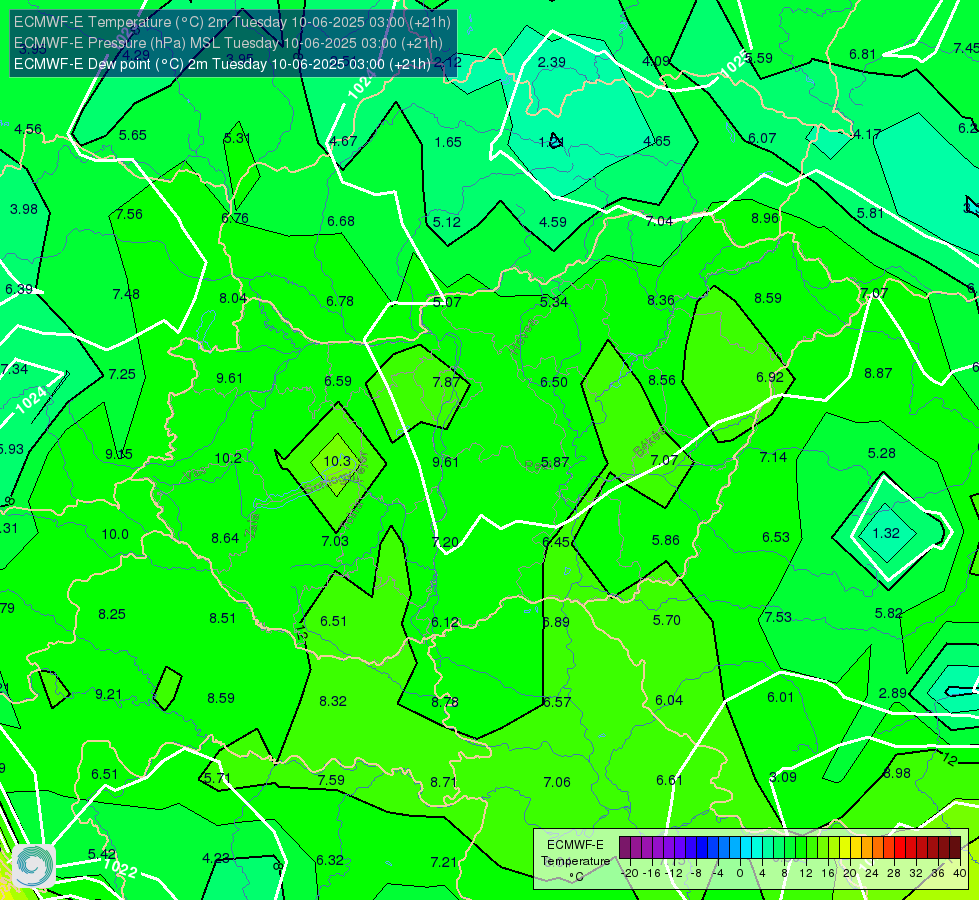Viewport: 979px width, 900px height.
Task: Click the 6.92 dew point value
Action: [770, 377]
